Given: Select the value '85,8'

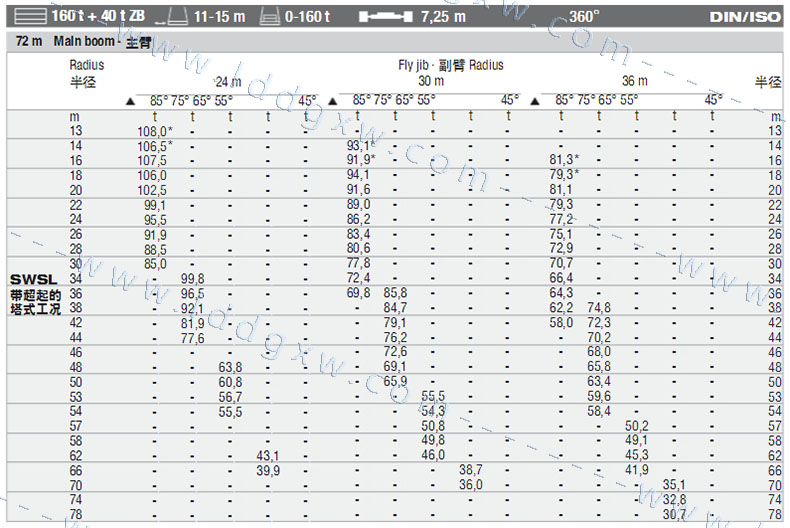Looking at the screenshot, I should coord(396,293).
